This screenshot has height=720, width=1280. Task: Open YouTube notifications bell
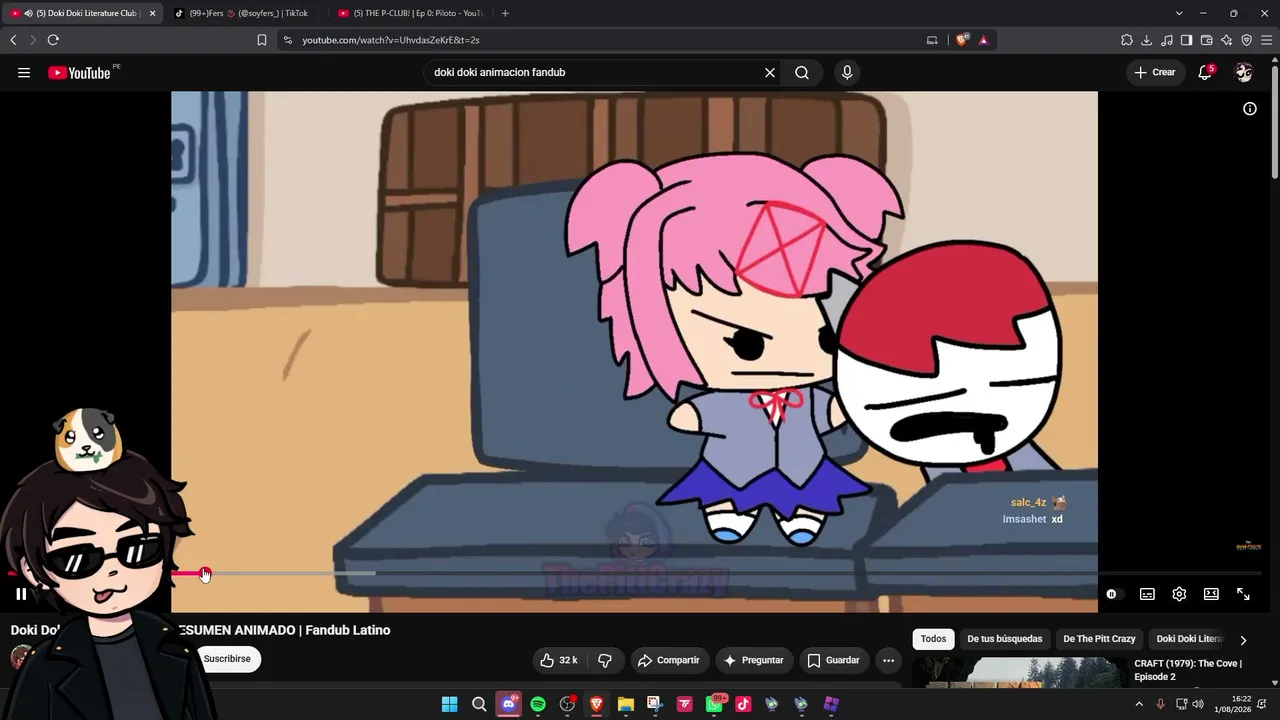pos(1205,72)
